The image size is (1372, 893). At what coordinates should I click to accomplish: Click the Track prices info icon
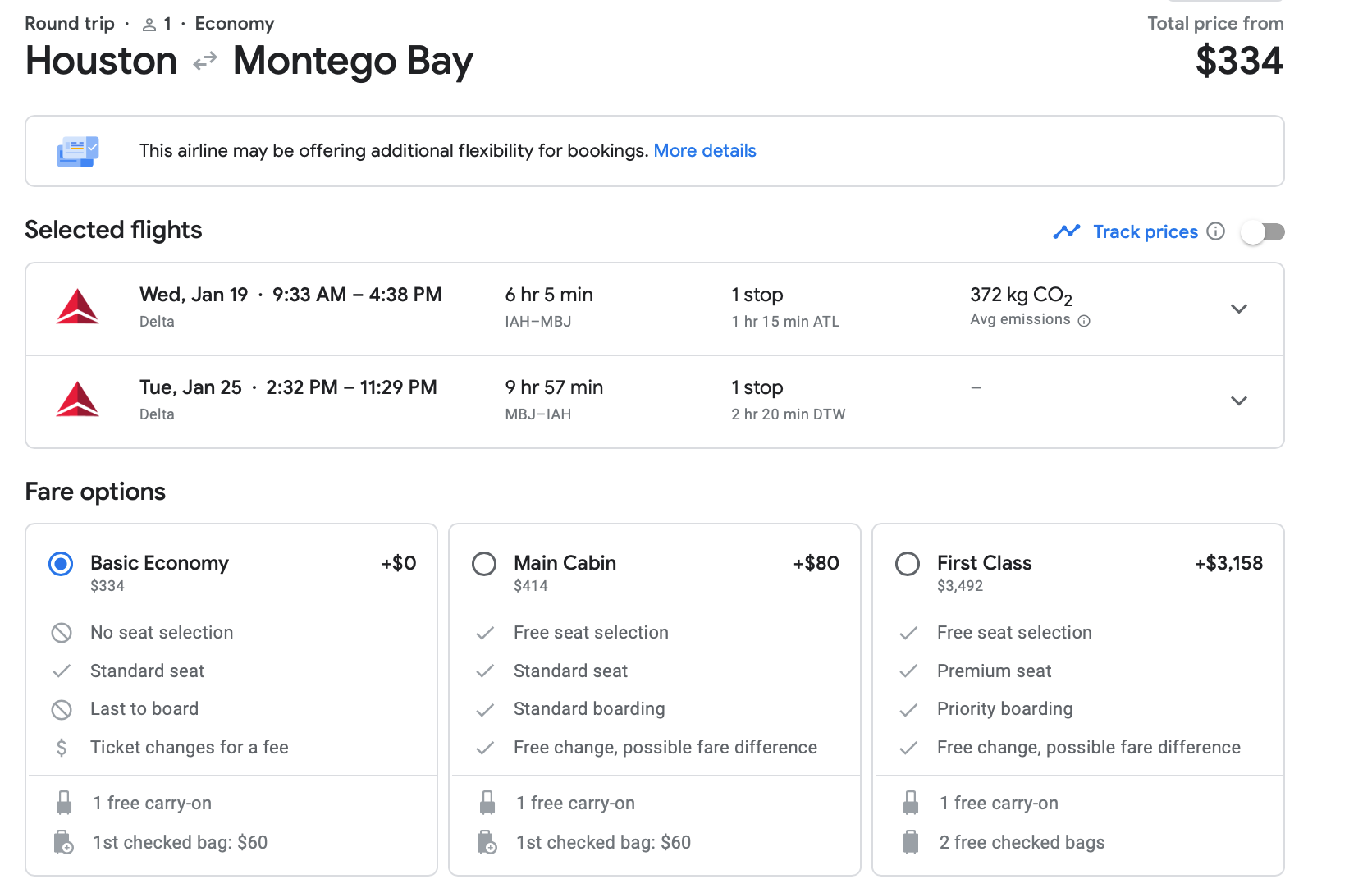tap(1215, 231)
